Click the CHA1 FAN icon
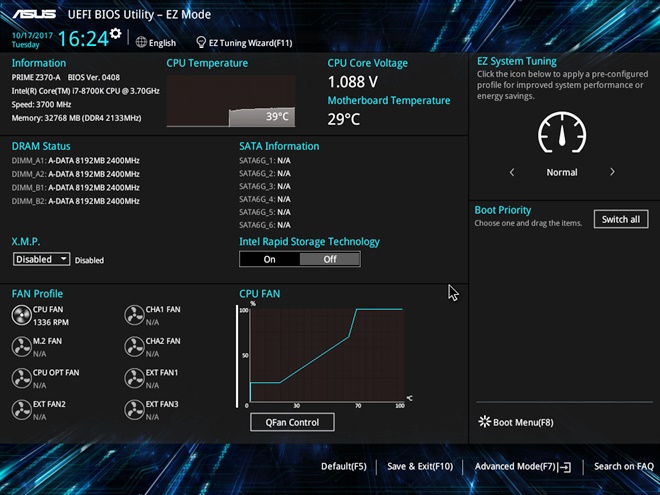660x495 pixels. click(x=134, y=316)
